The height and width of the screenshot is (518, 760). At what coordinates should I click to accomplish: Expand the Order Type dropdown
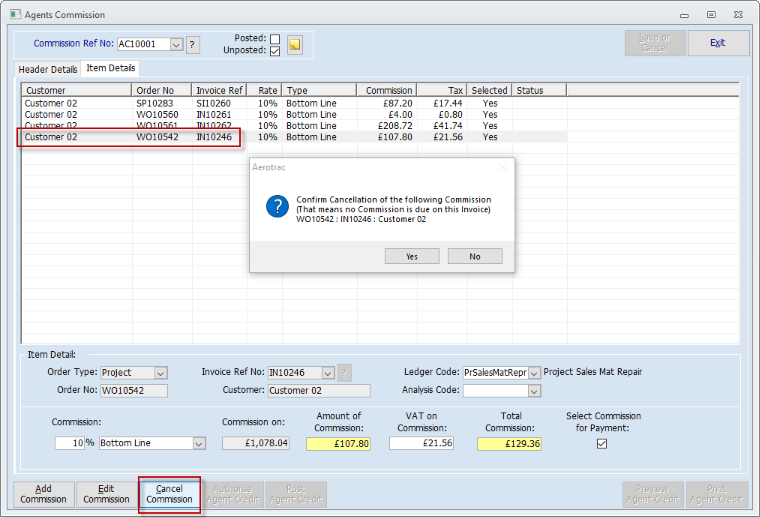pos(161,373)
